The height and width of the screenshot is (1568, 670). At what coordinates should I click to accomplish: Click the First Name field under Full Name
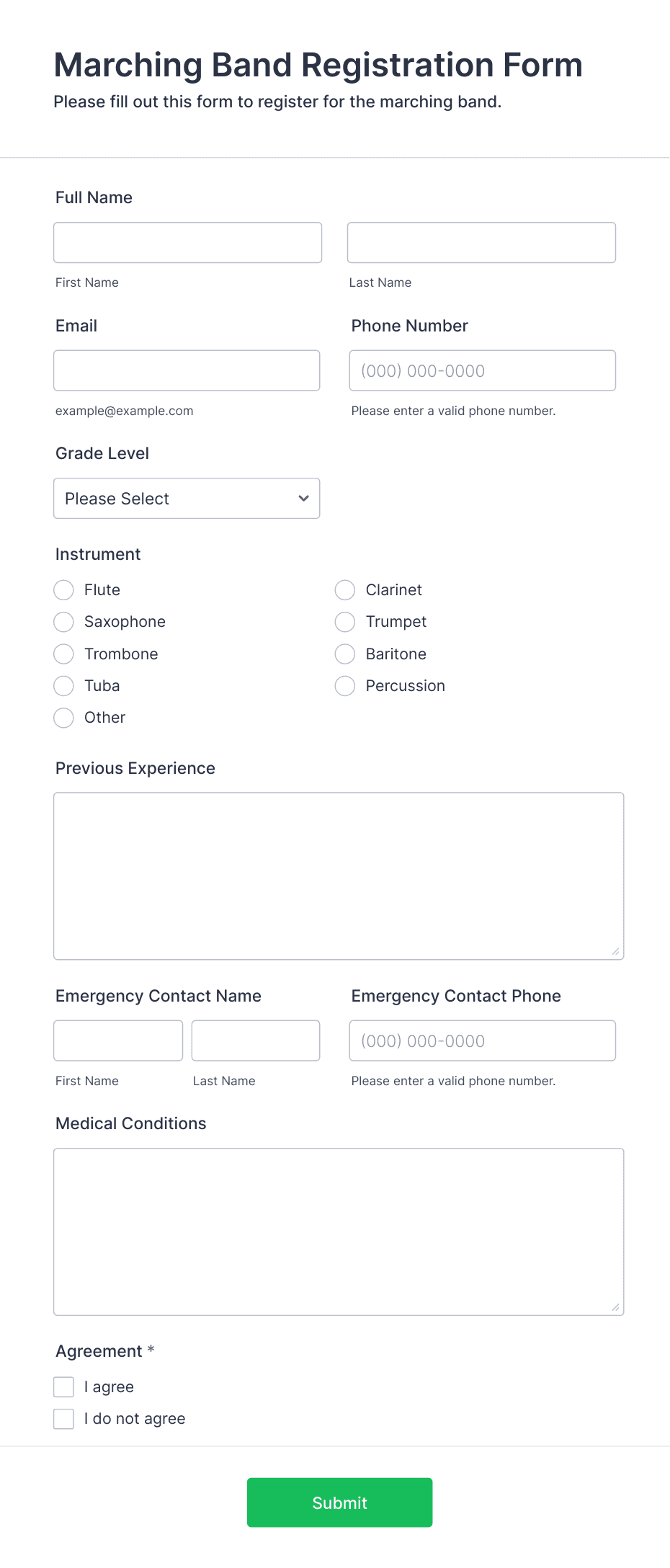tap(187, 242)
